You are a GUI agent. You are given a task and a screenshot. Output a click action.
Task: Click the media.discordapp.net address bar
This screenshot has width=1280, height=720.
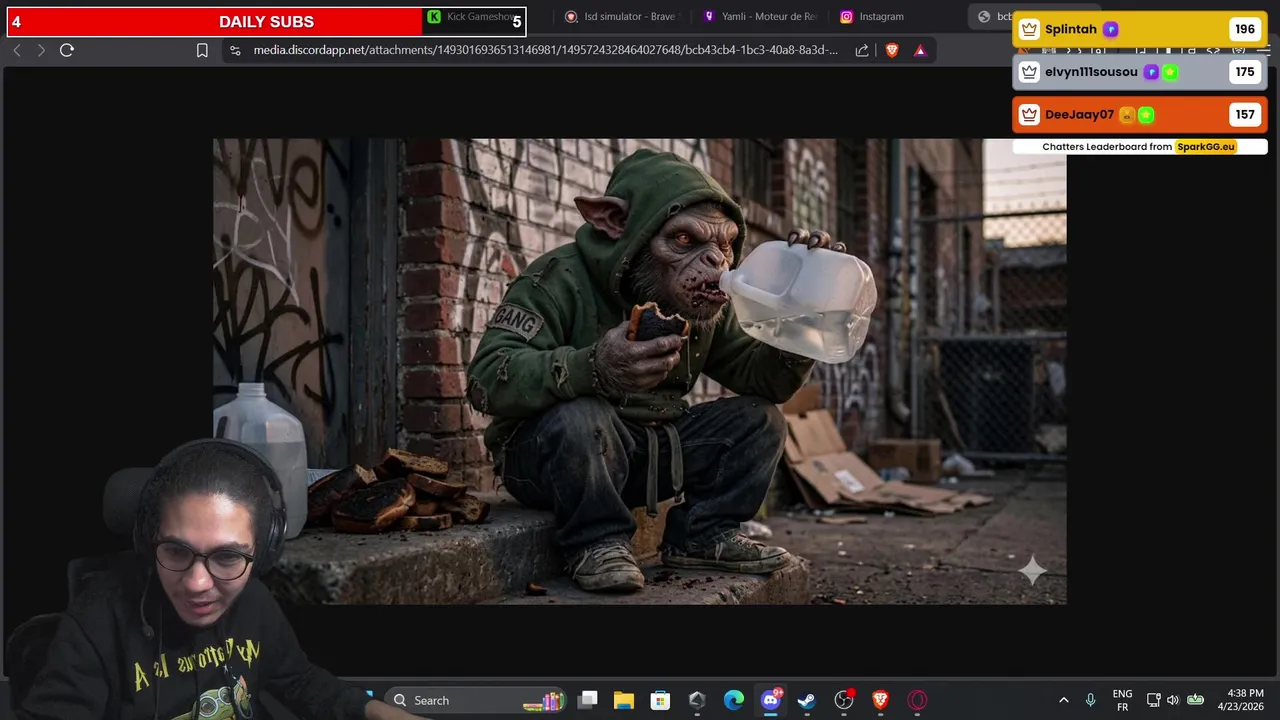pos(545,50)
